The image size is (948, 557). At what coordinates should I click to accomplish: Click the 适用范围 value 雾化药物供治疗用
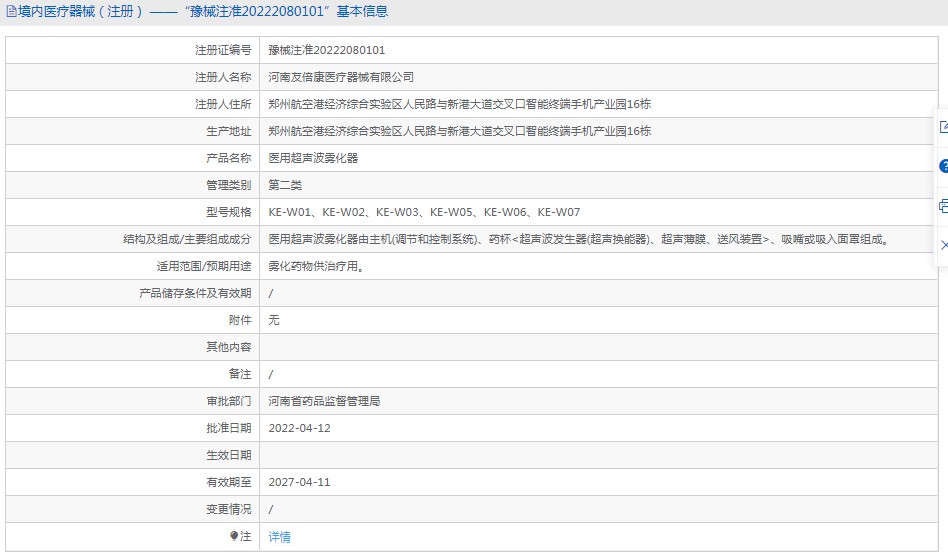(315, 266)
